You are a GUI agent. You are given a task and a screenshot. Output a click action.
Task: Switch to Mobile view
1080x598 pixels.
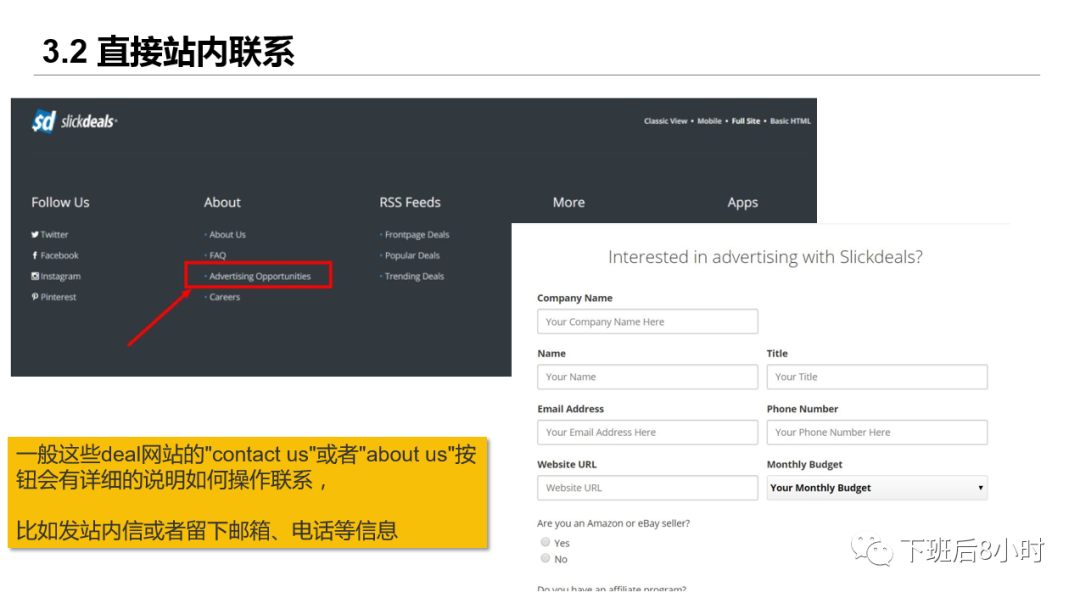tap(710, 120)
